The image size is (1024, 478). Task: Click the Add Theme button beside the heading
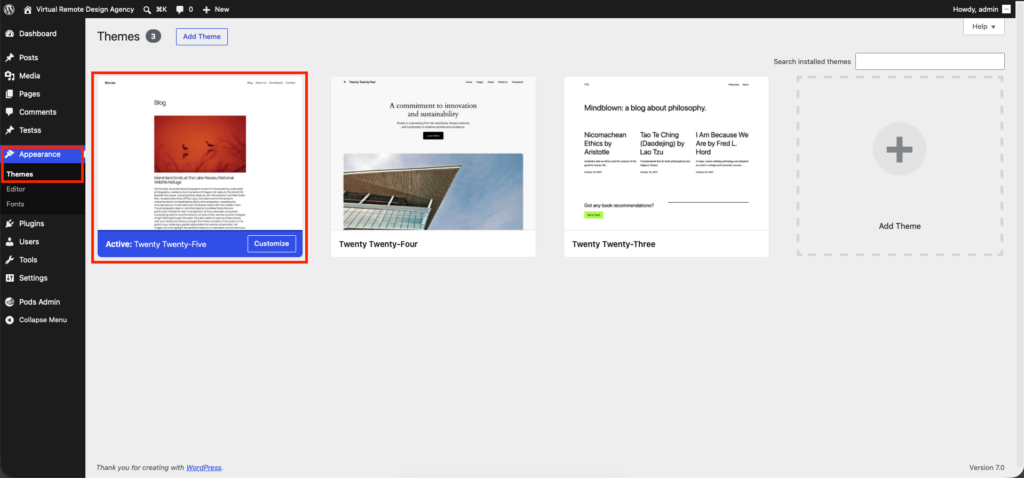click(202, 37)
